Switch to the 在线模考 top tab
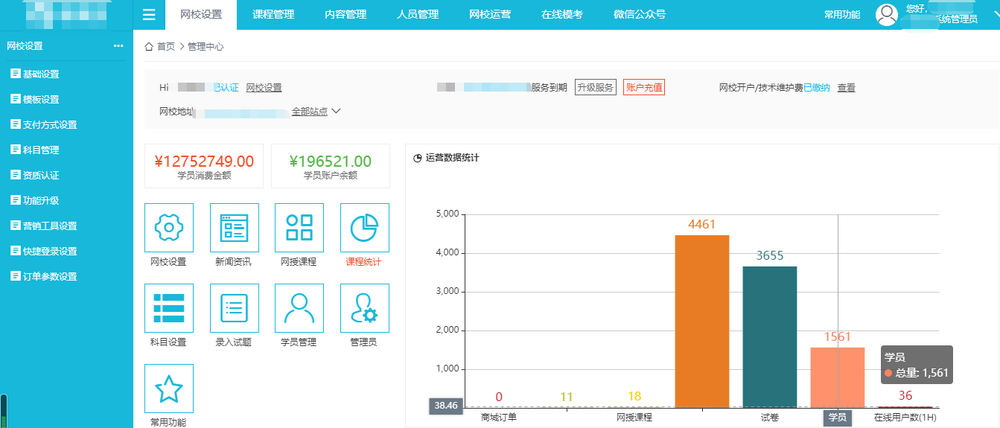Viewport: 1000px width, 428px height. point(562,15)
